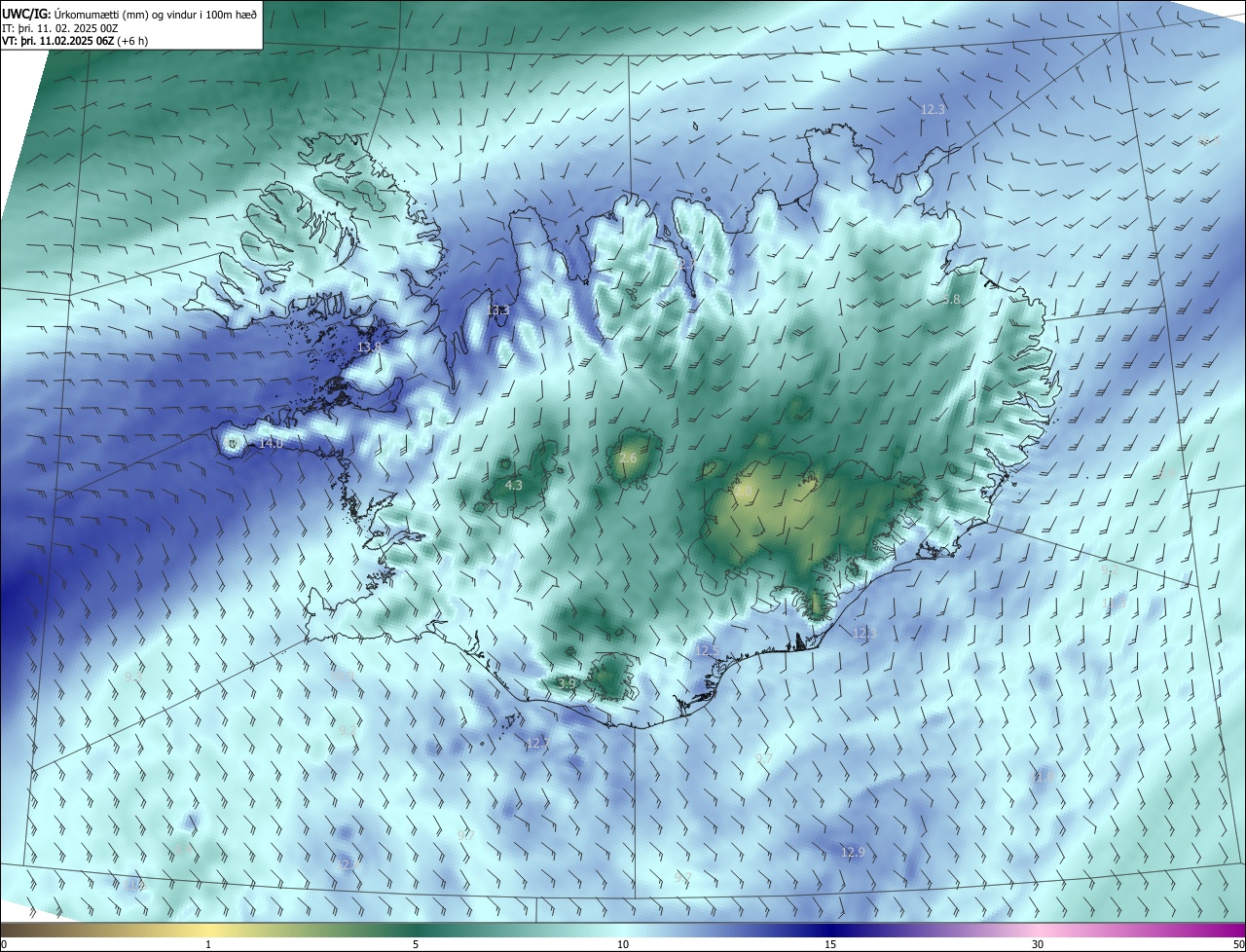This screenshot has height=952, width=1246.
Task: Click the colorbar tick label 50
Action: pos(1237,944)
